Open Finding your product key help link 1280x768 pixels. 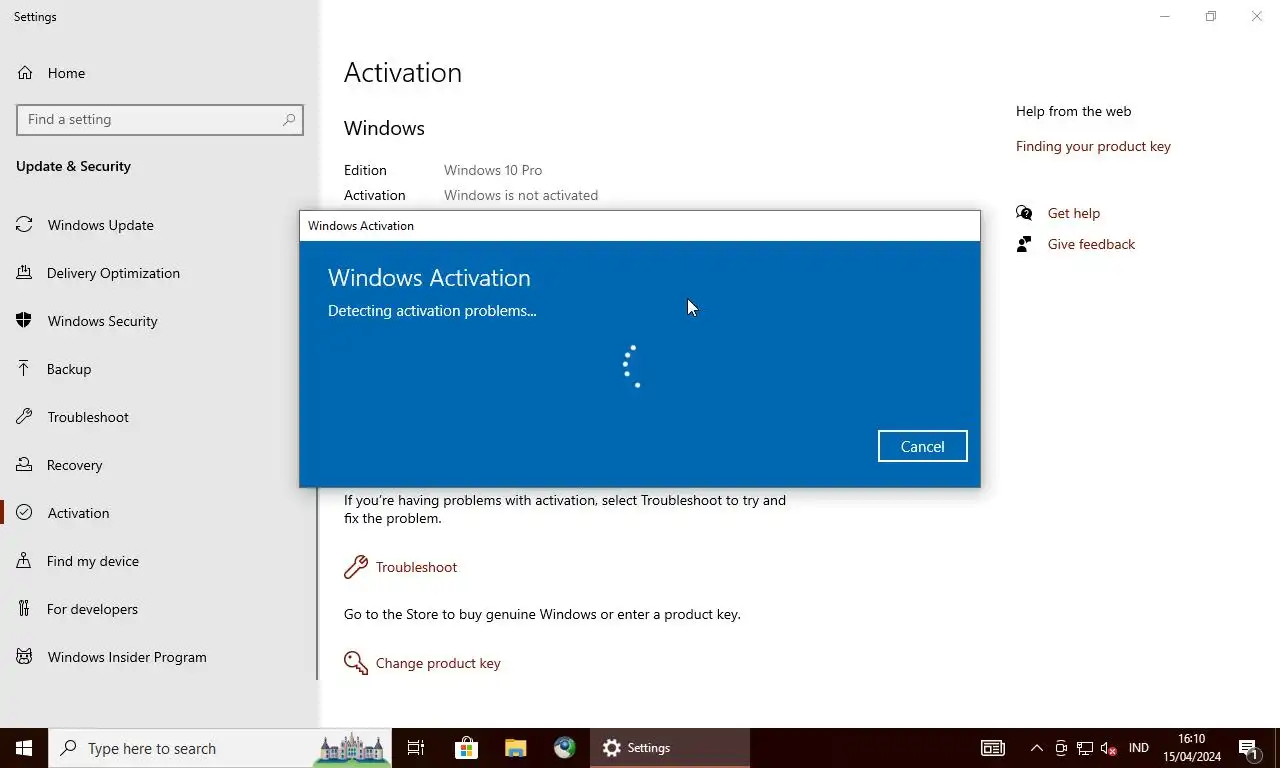point(1093,146)
